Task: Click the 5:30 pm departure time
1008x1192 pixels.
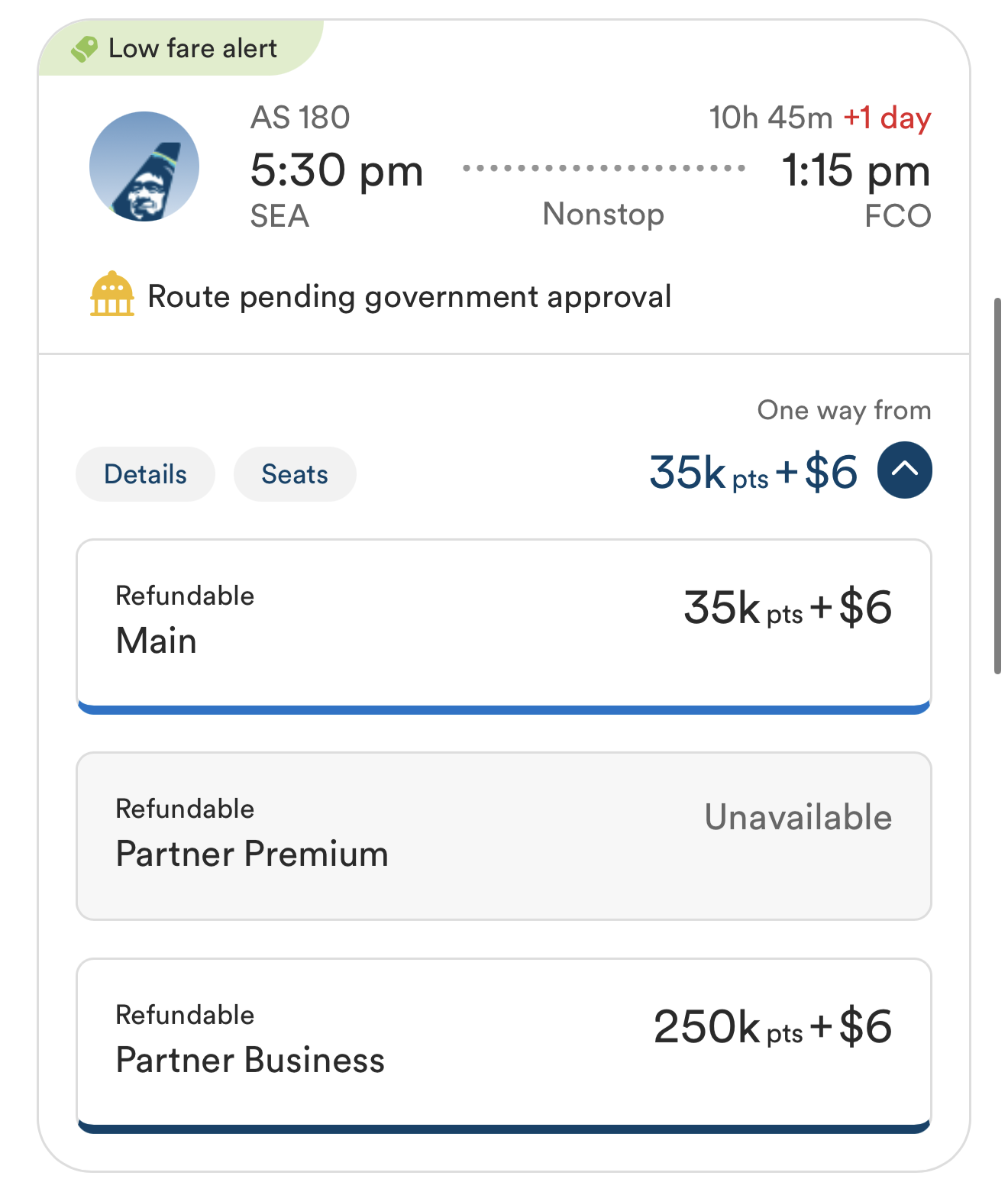Action: 337,170
